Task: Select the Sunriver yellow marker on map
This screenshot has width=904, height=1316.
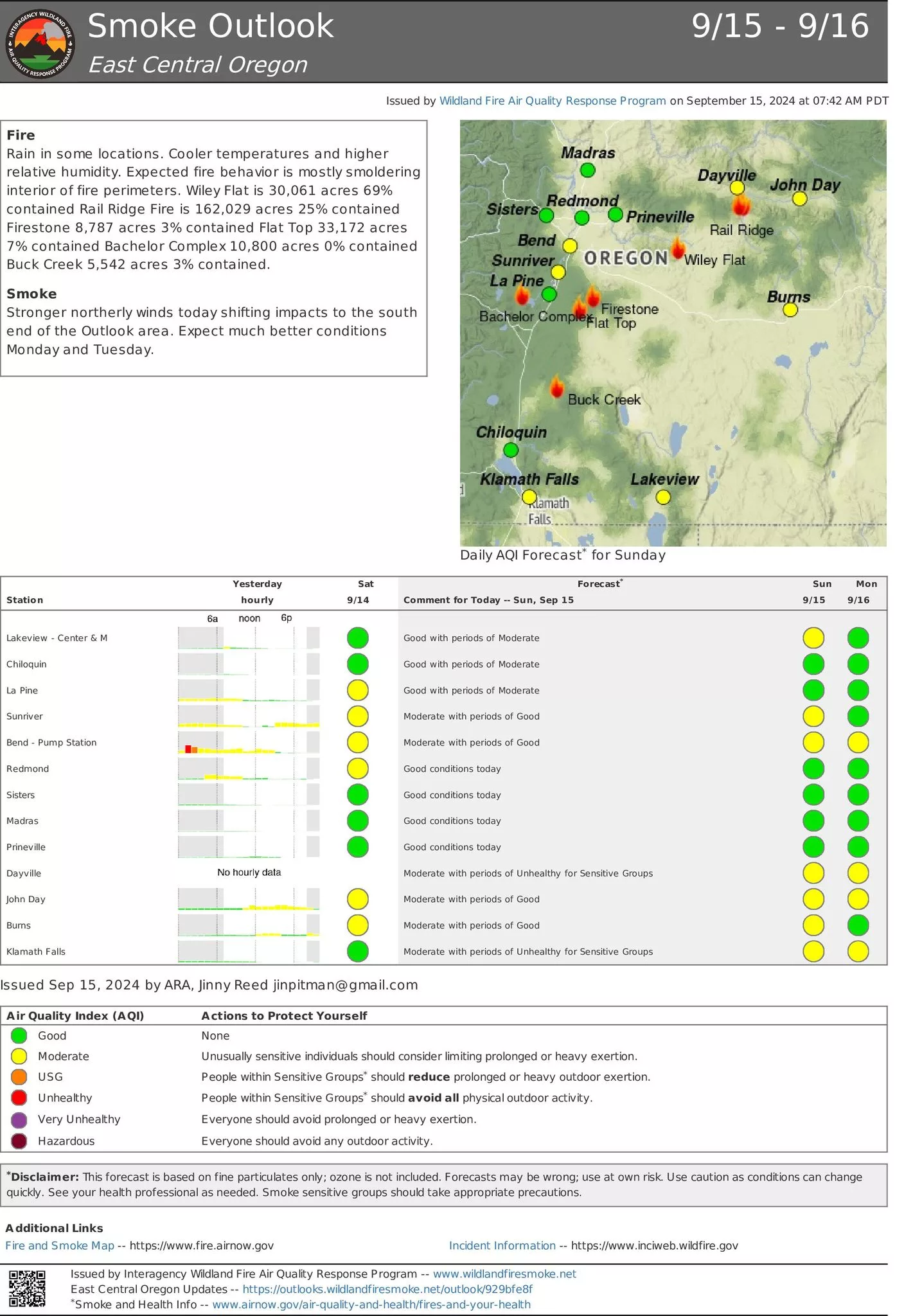Action: tap(558, 272)
